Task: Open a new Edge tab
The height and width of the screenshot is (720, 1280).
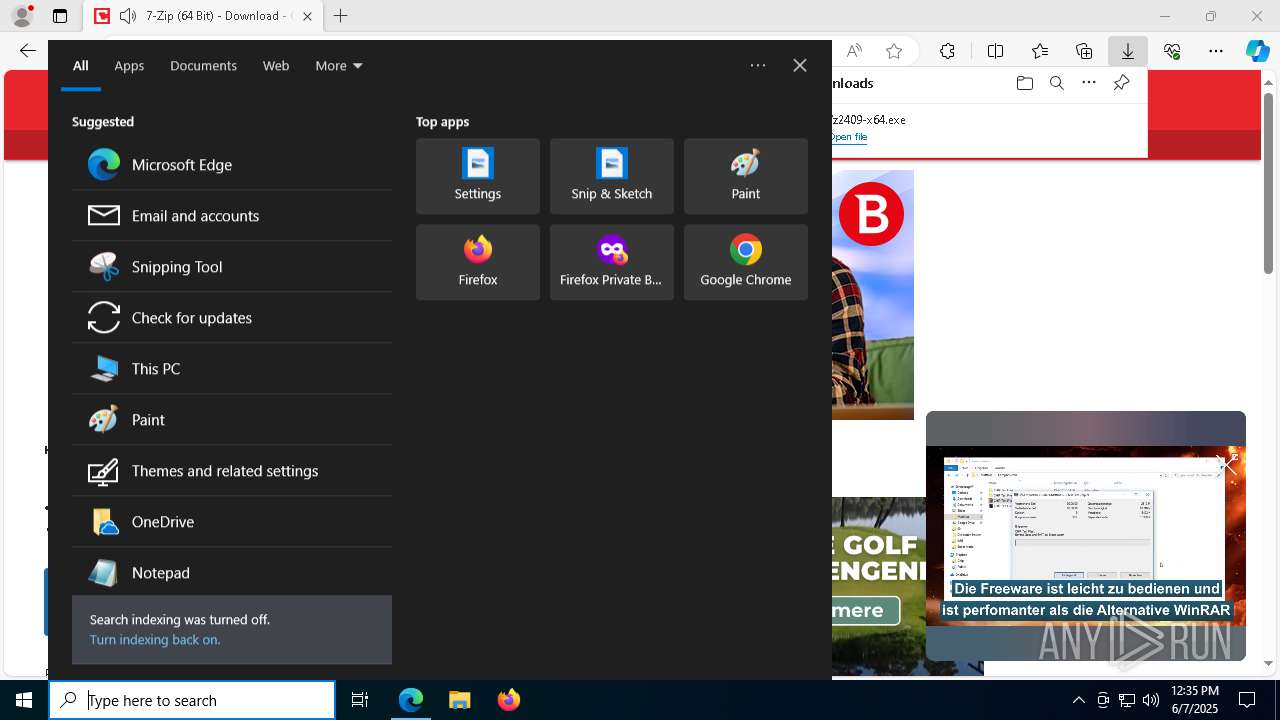Action: (x=341, y=16)
